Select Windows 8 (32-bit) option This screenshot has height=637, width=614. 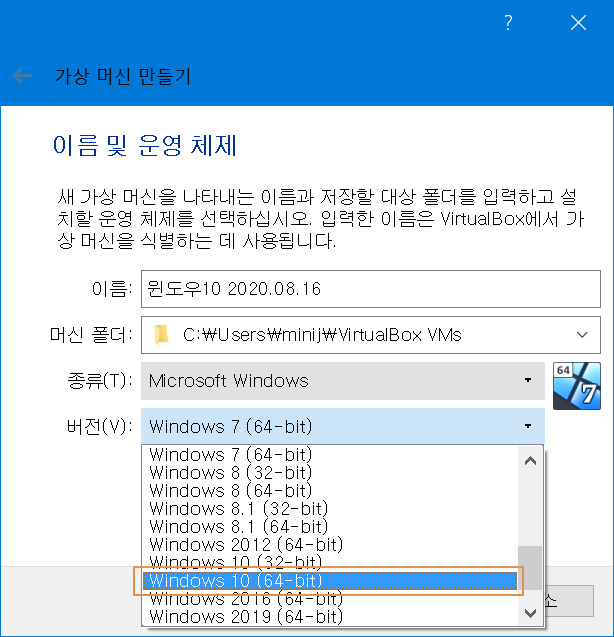(x=330, y=472)
